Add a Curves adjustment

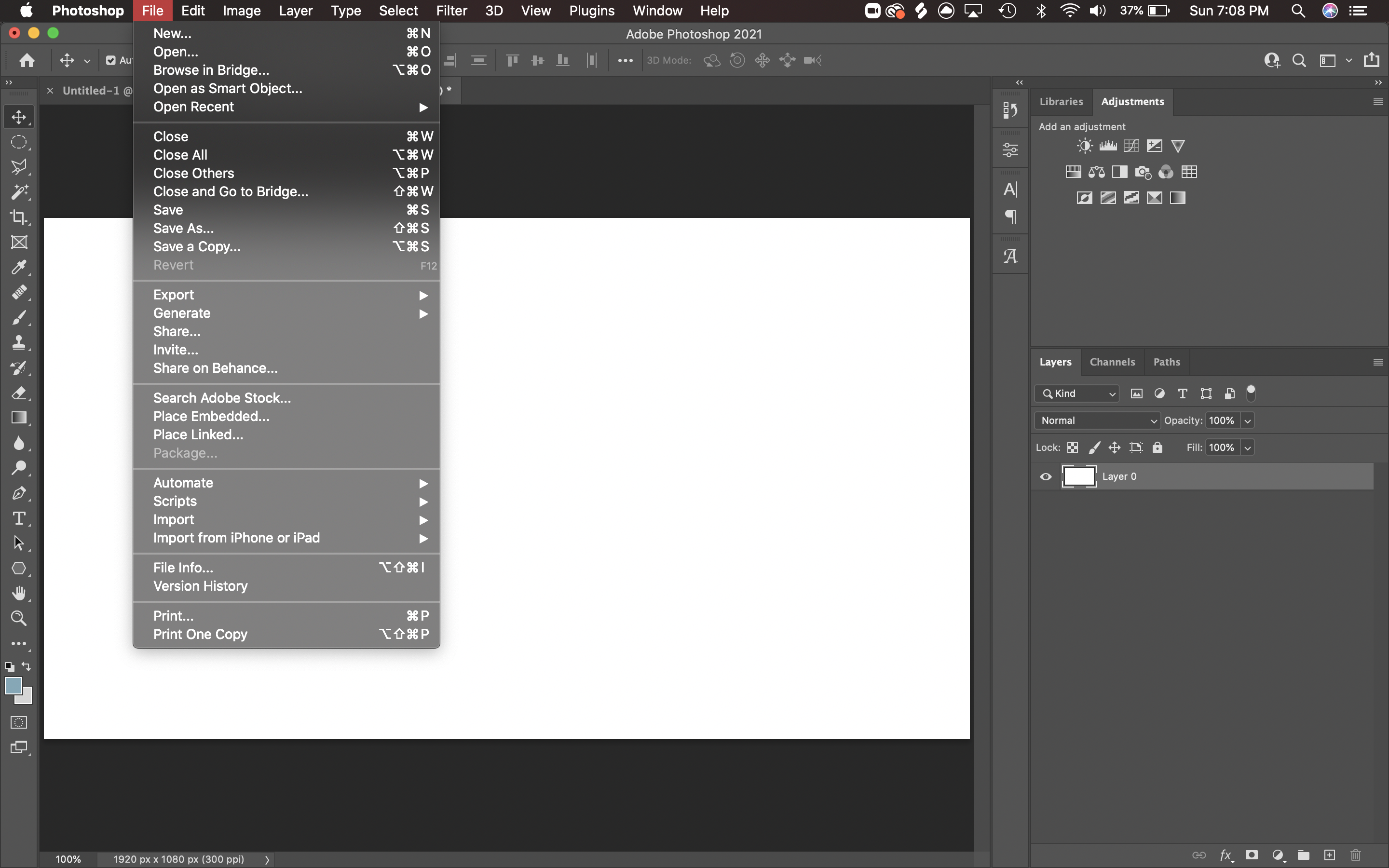tap(1131, 146)
